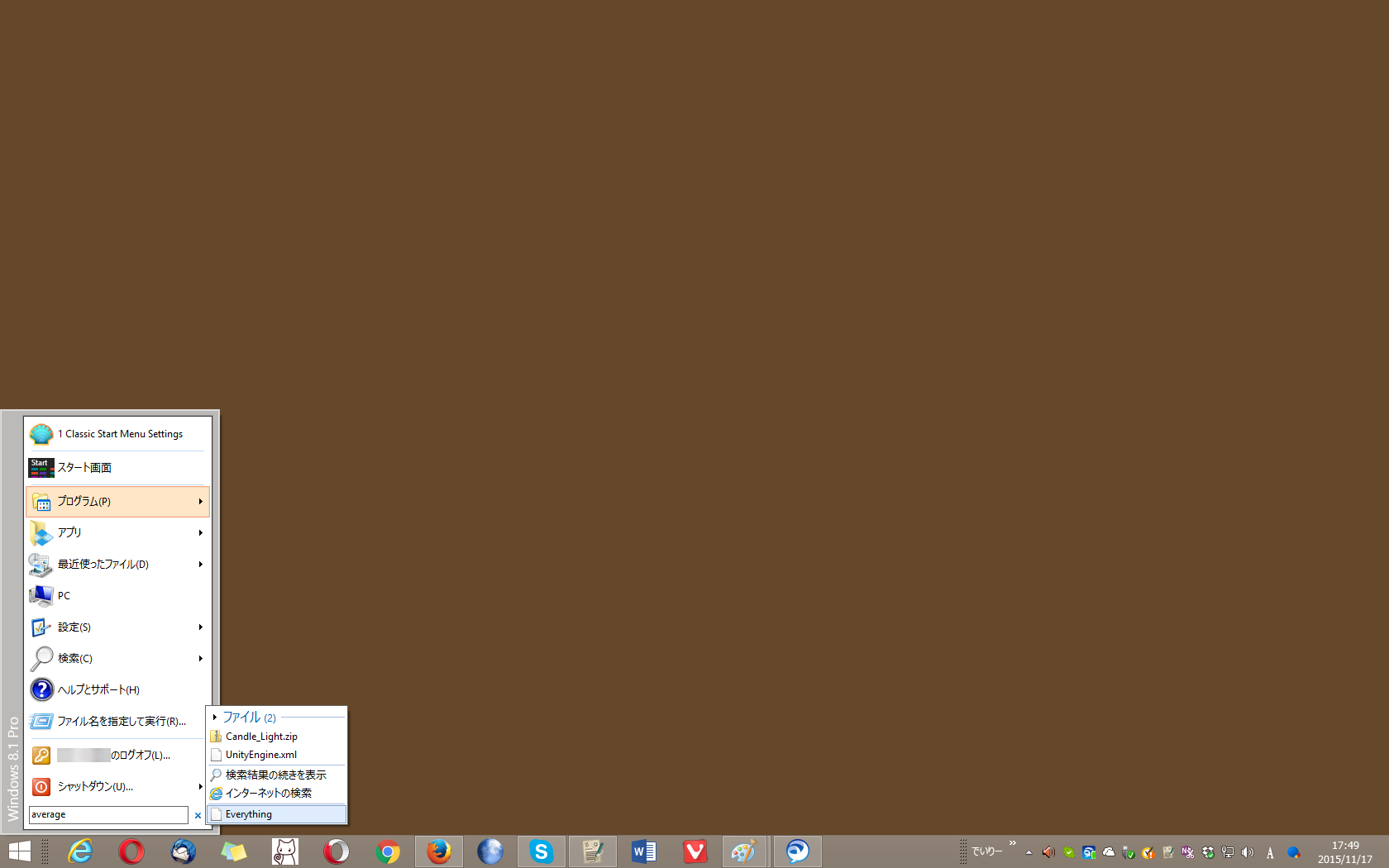The width and height of the screenshot is (1389, 868).
Task: Open Classic Start Menu Settings
Action: pos(118,434)
